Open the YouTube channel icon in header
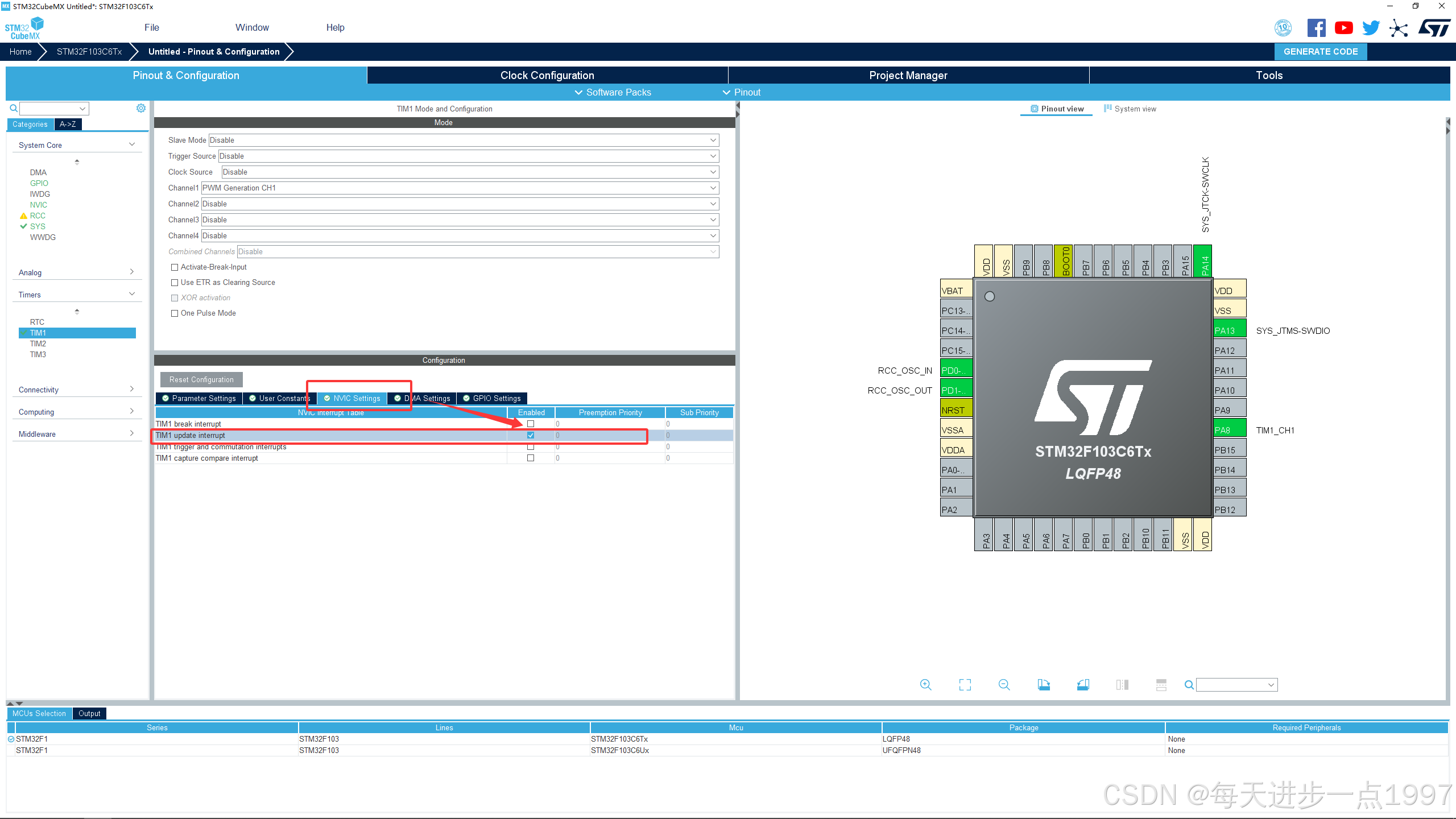The width and height of the screenshot is (1456, 819). pyautogui.click(x=1344, y=27)
